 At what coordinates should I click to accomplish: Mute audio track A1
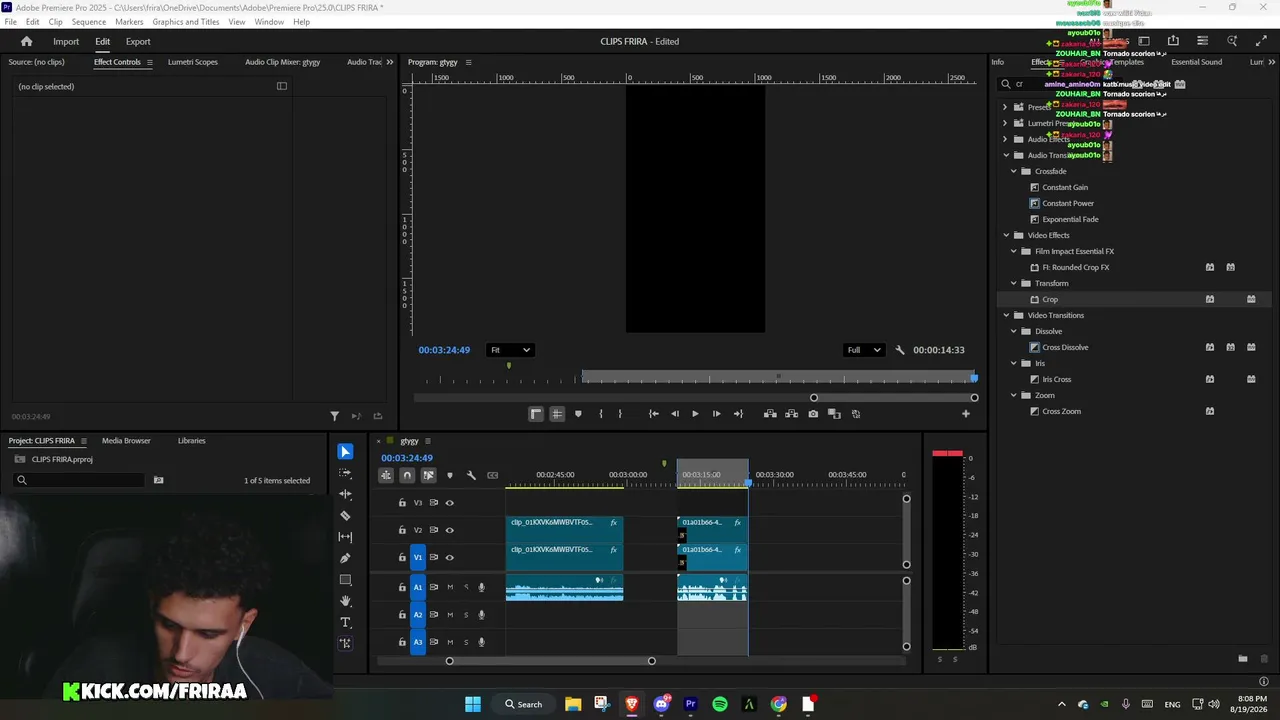tap(449, 587)
